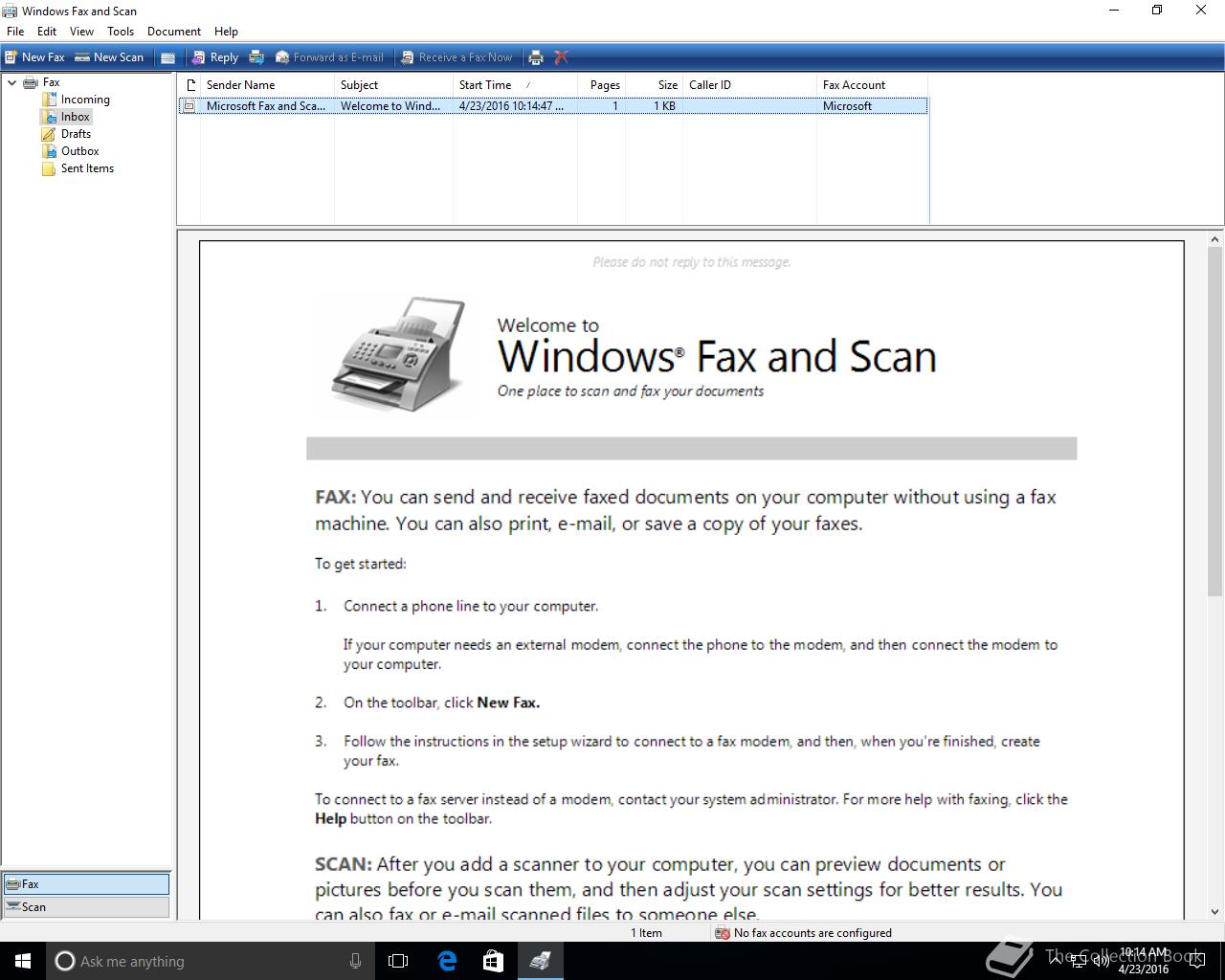
Task: Select the Sent Items folder
Action: (x=87, y=168)
